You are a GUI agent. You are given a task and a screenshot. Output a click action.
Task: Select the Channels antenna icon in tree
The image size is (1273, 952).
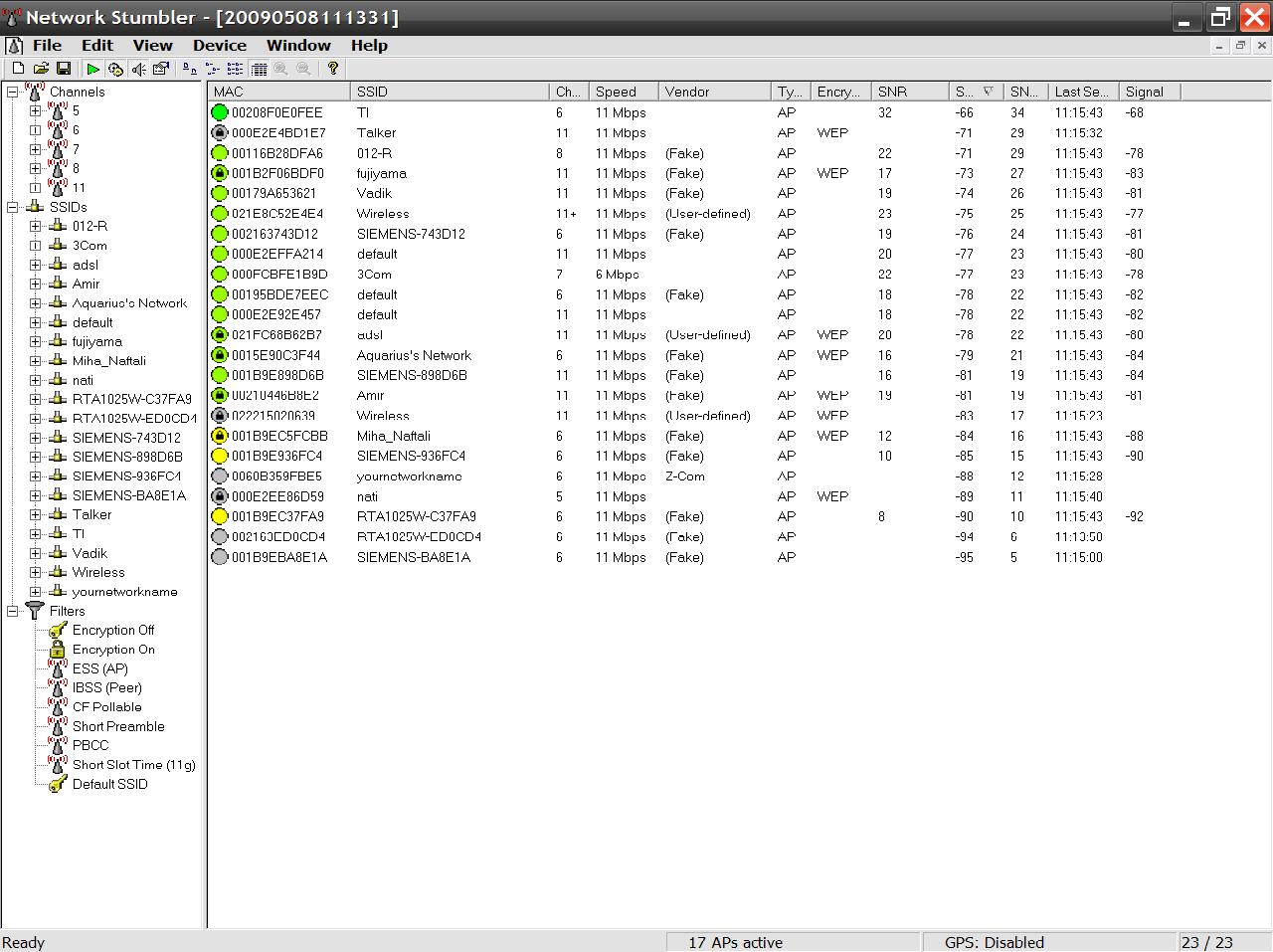coord(35,92)
